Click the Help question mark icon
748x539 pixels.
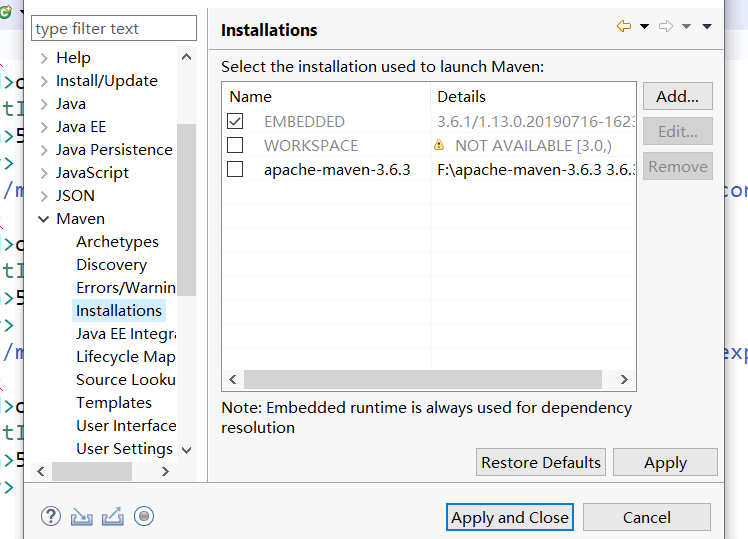pos(51,517)
